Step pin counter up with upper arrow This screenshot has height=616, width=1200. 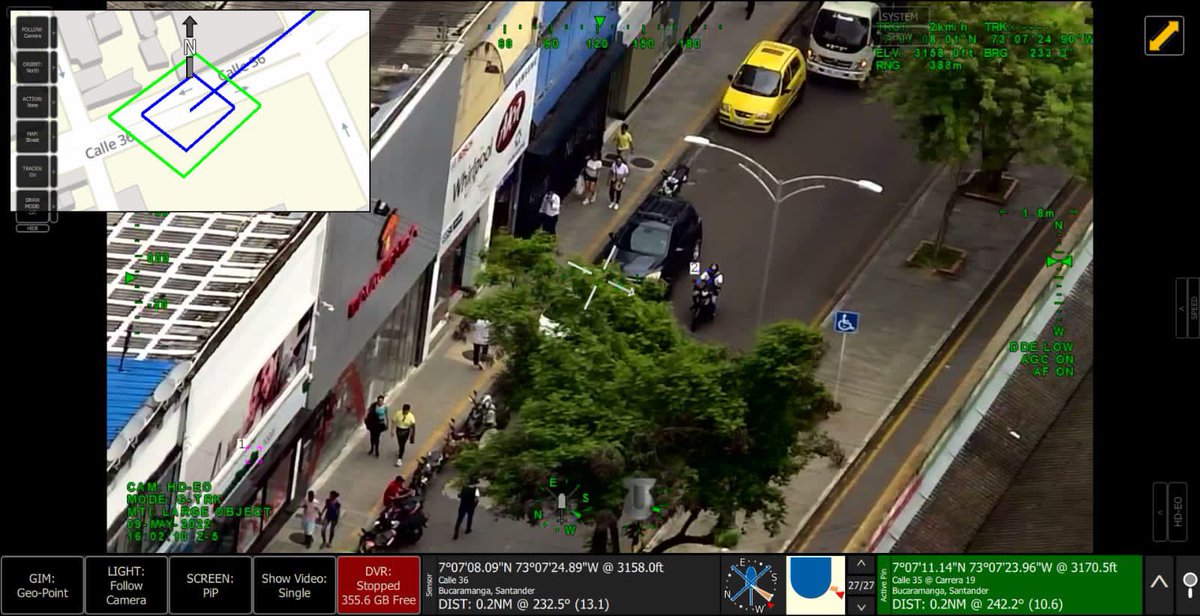(861, 565)
